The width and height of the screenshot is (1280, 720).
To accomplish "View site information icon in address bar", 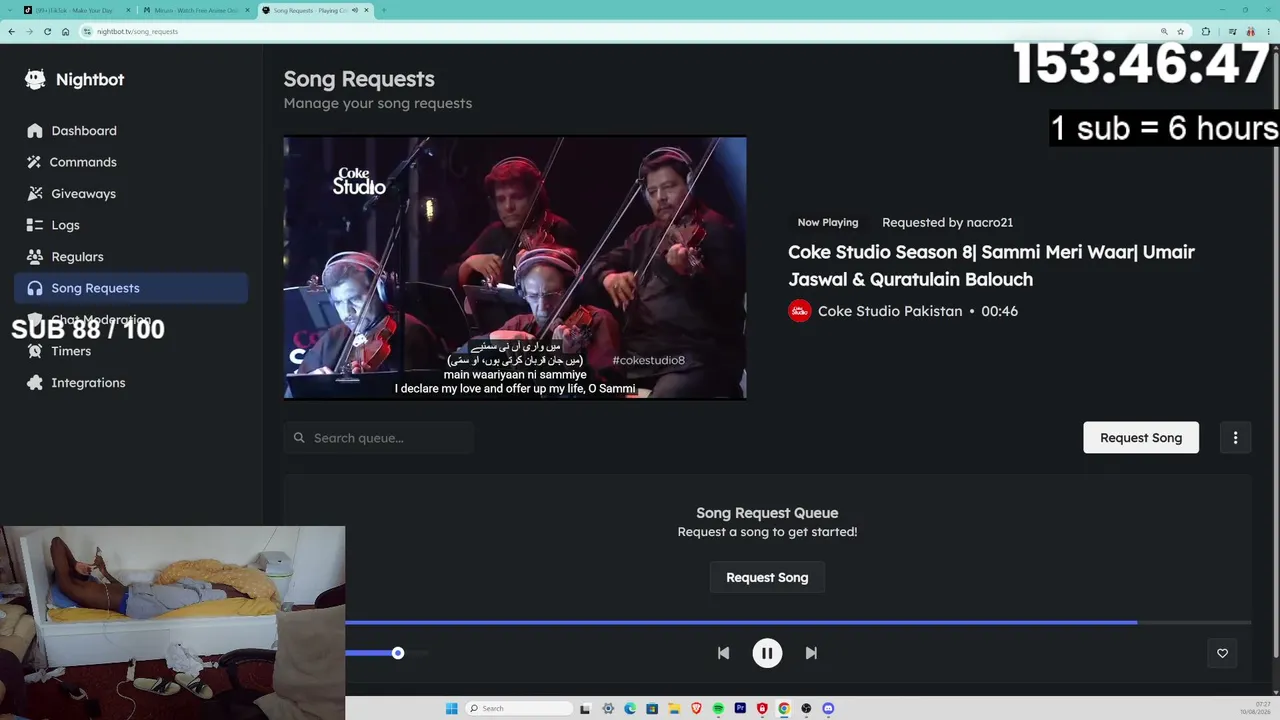I will click(88, 32).
